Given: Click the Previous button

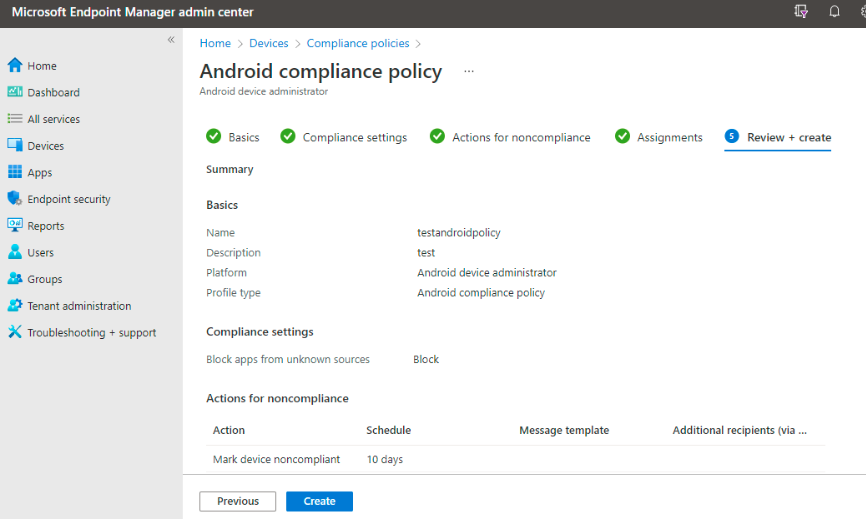Looking at the screenshot, I should pyautogui.click(x=238, y=501).
